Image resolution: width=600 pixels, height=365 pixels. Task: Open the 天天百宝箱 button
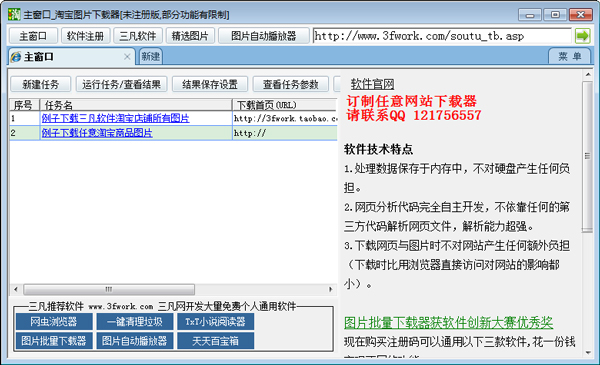[215, 341]
